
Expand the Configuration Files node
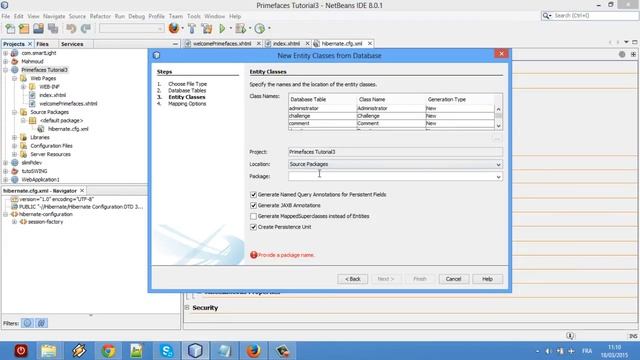[x=15, y=146]
